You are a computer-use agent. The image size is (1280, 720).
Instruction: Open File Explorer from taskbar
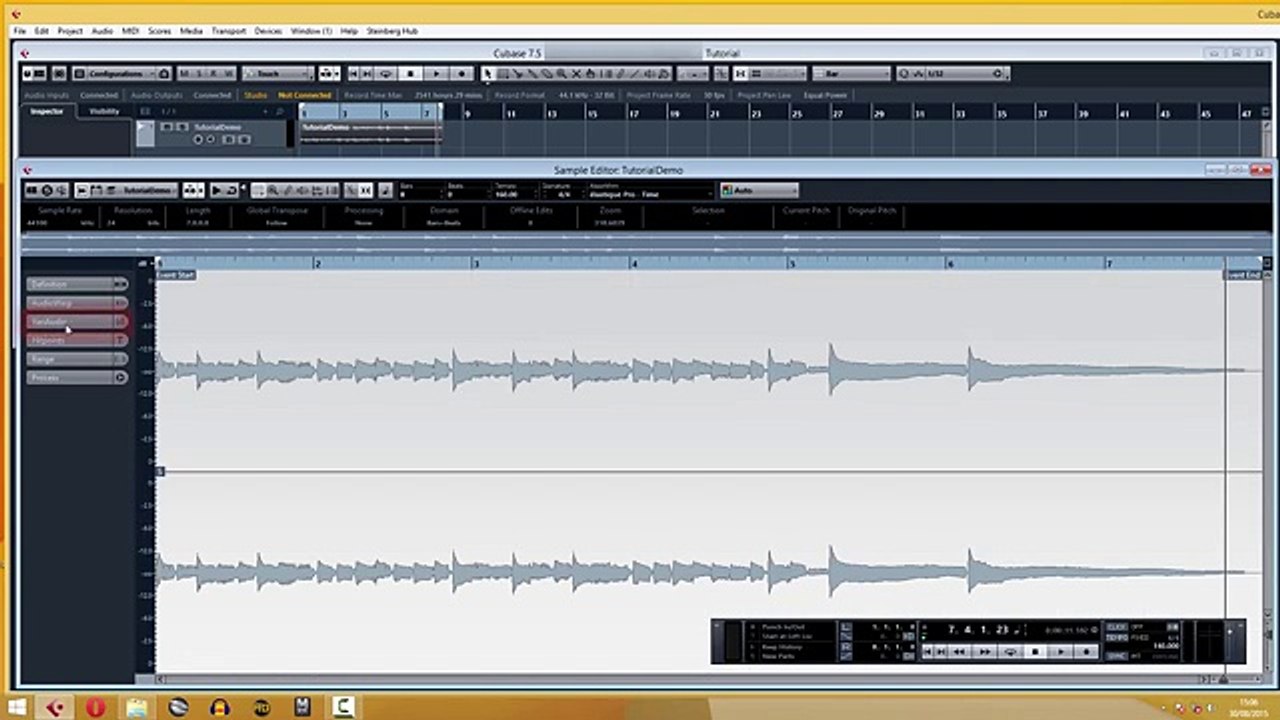coord(136,708)
